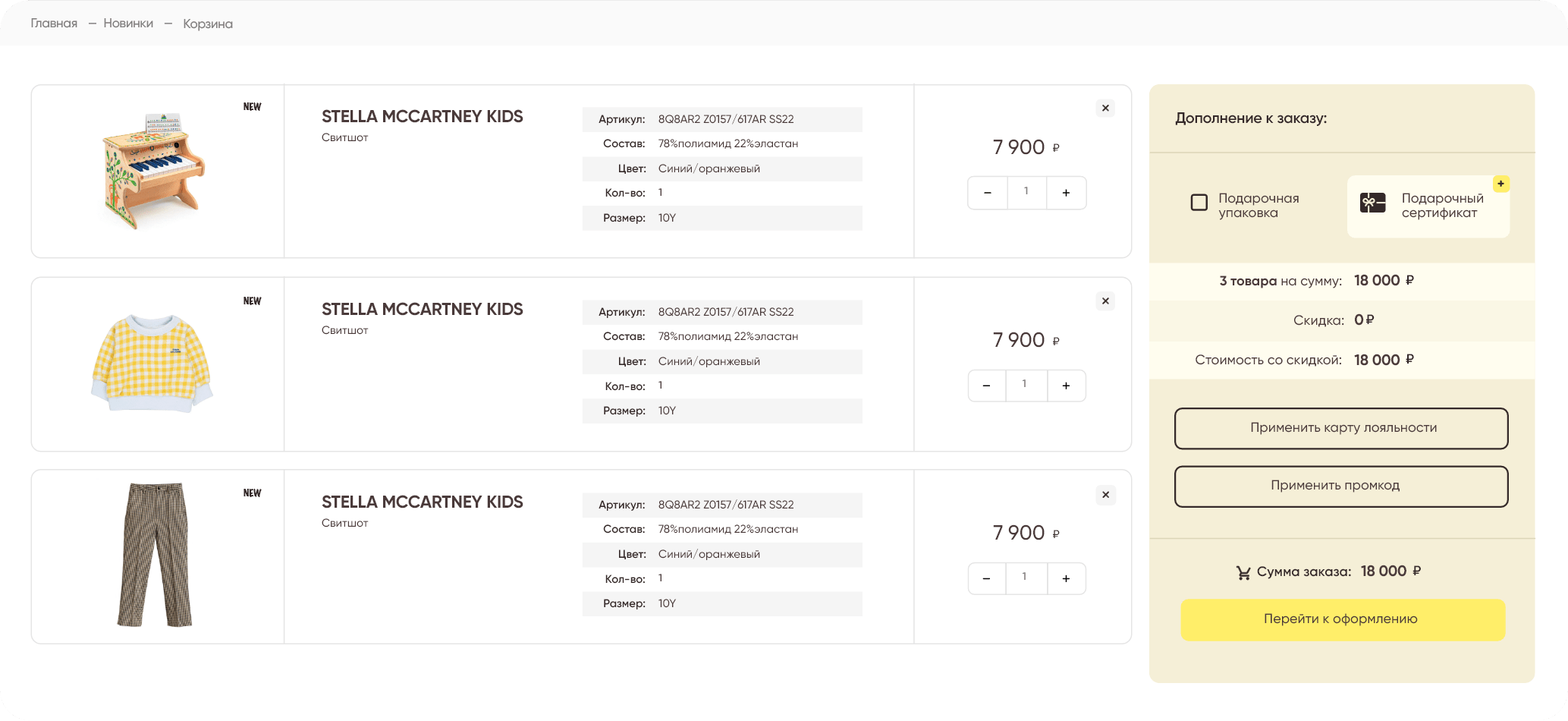Click Применить карту лояльности button

1340,428
